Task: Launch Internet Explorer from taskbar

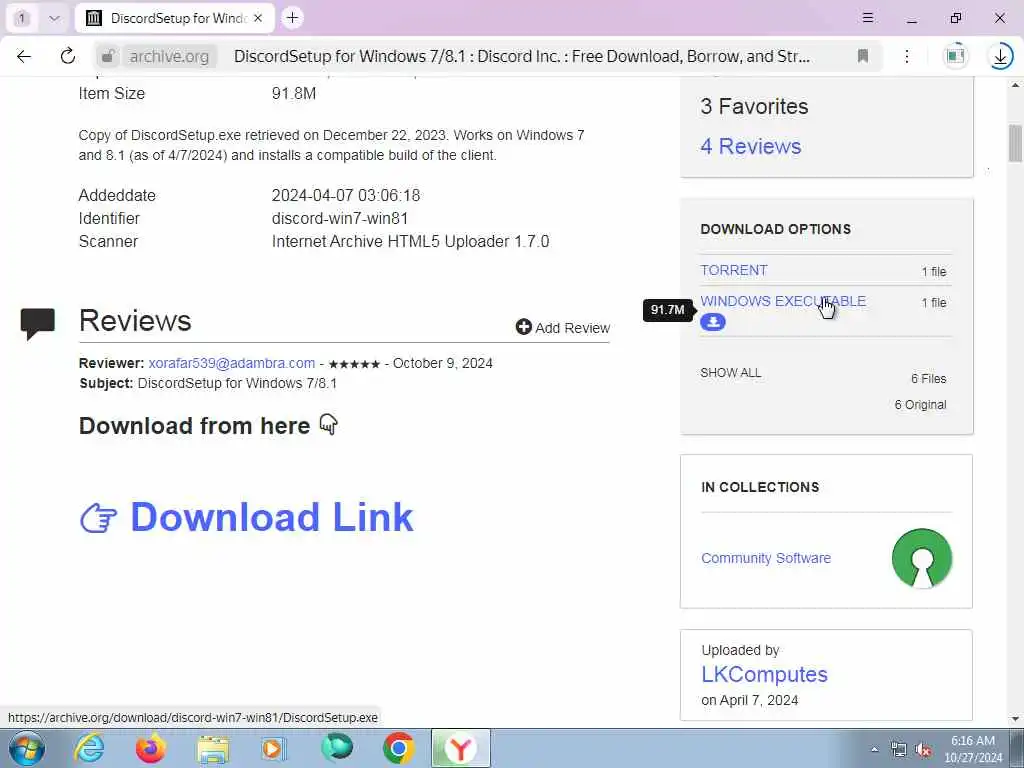Action: point(89,748)
